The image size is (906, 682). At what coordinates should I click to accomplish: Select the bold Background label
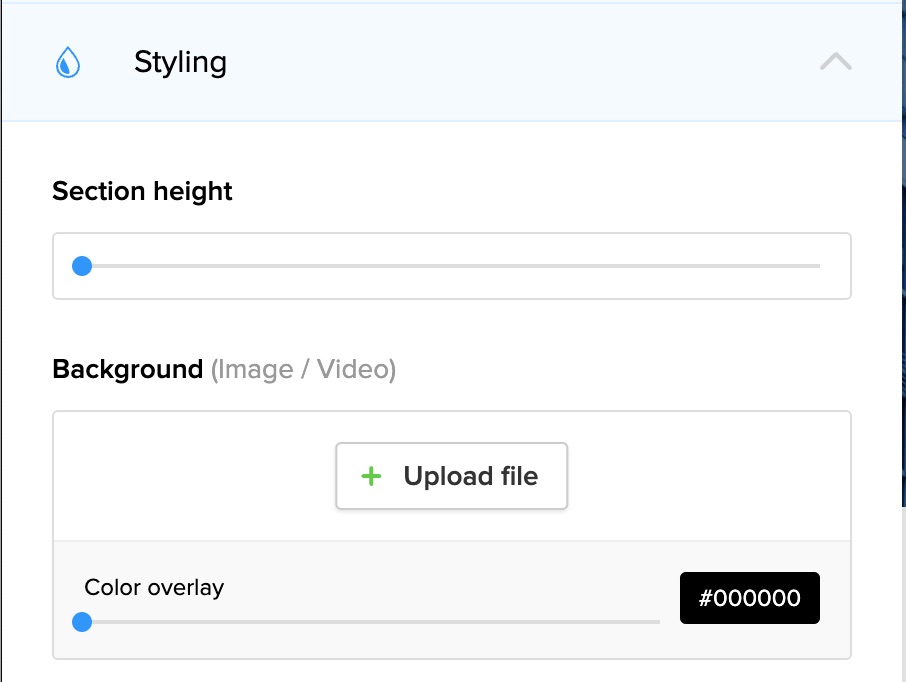tap(127, 370)
